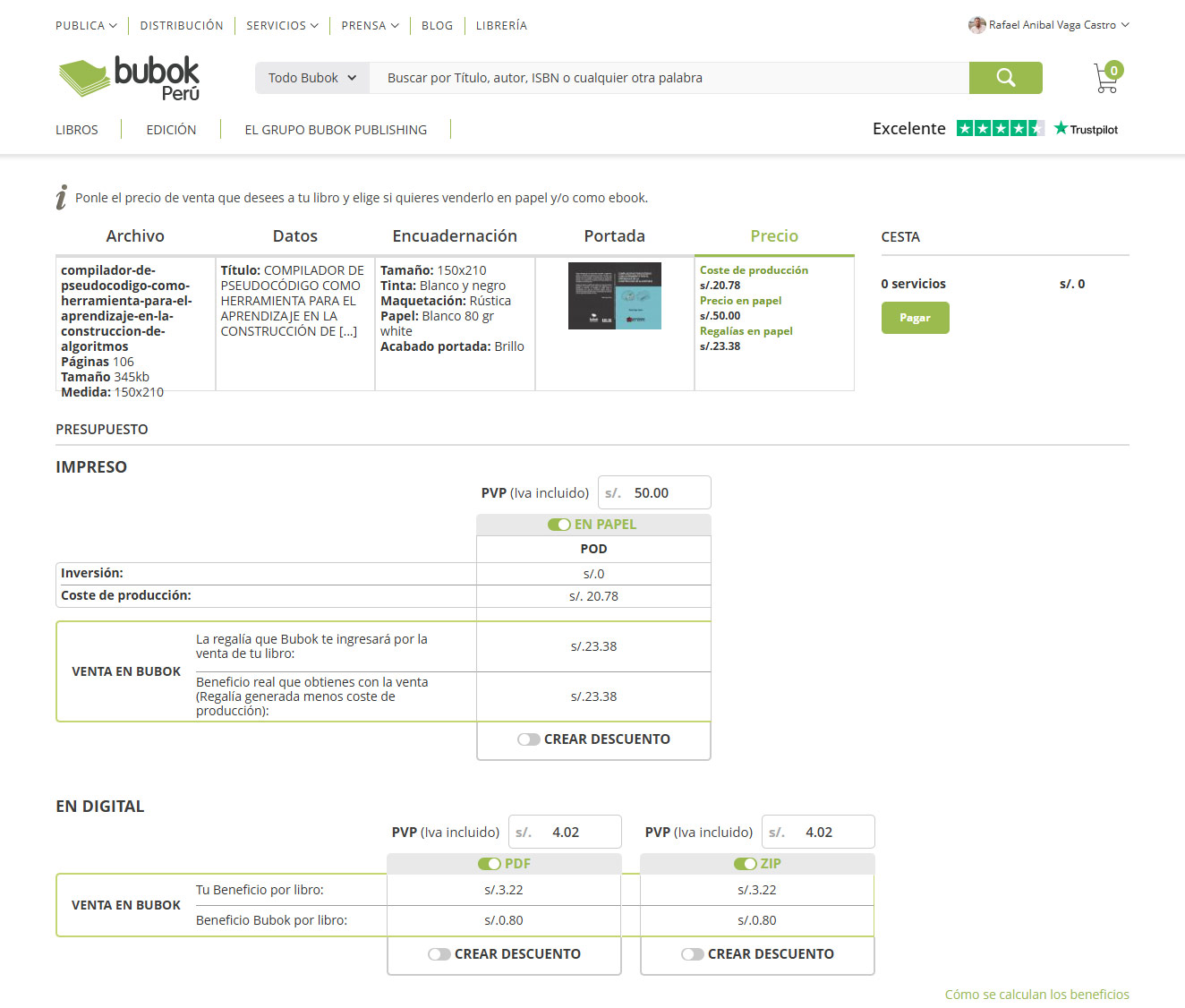1185x1008 pixels.
Task: Click the search text field
Action: tap(669, 78)
